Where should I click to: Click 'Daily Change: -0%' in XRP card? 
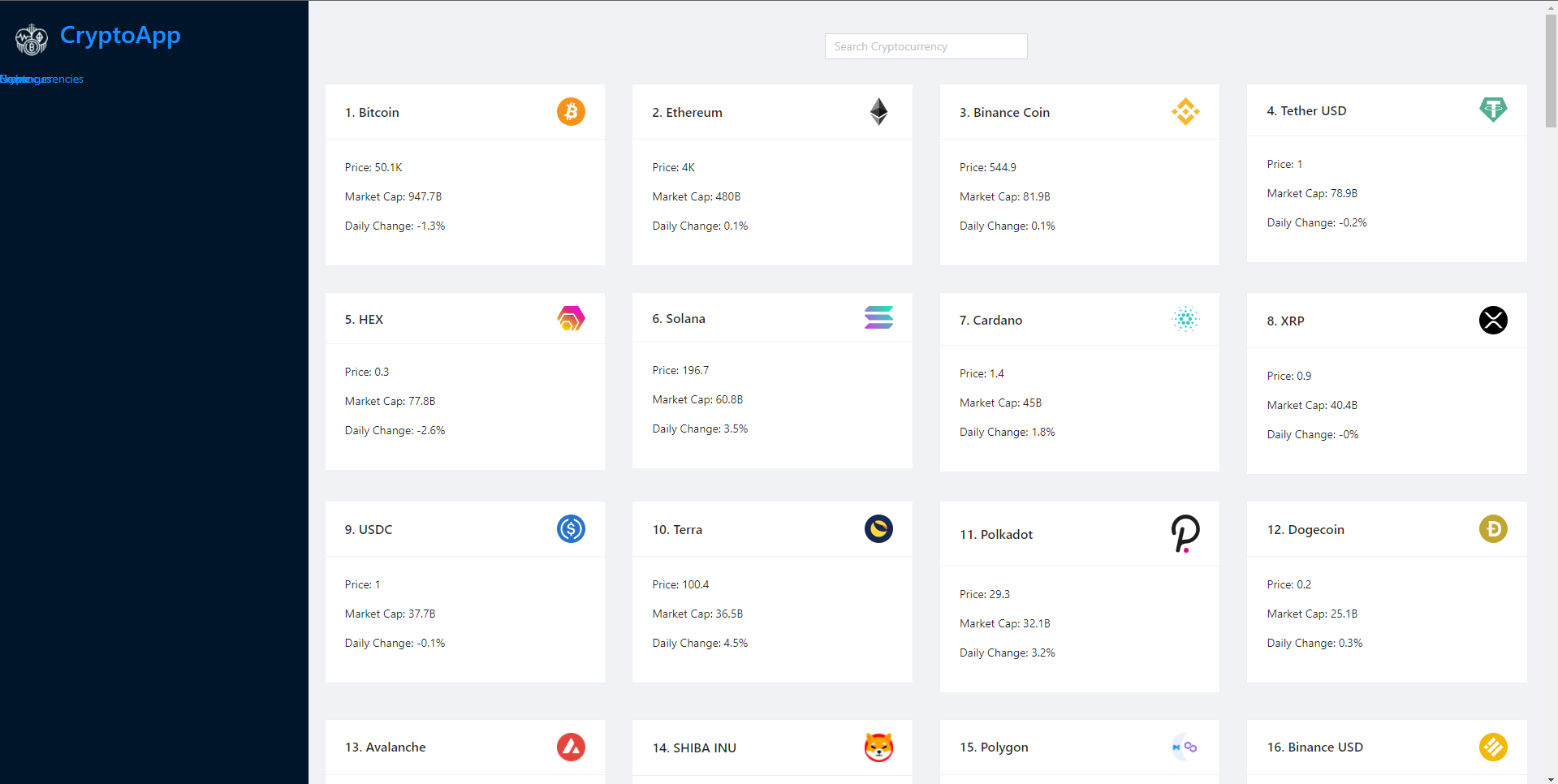coord(1312,434)
